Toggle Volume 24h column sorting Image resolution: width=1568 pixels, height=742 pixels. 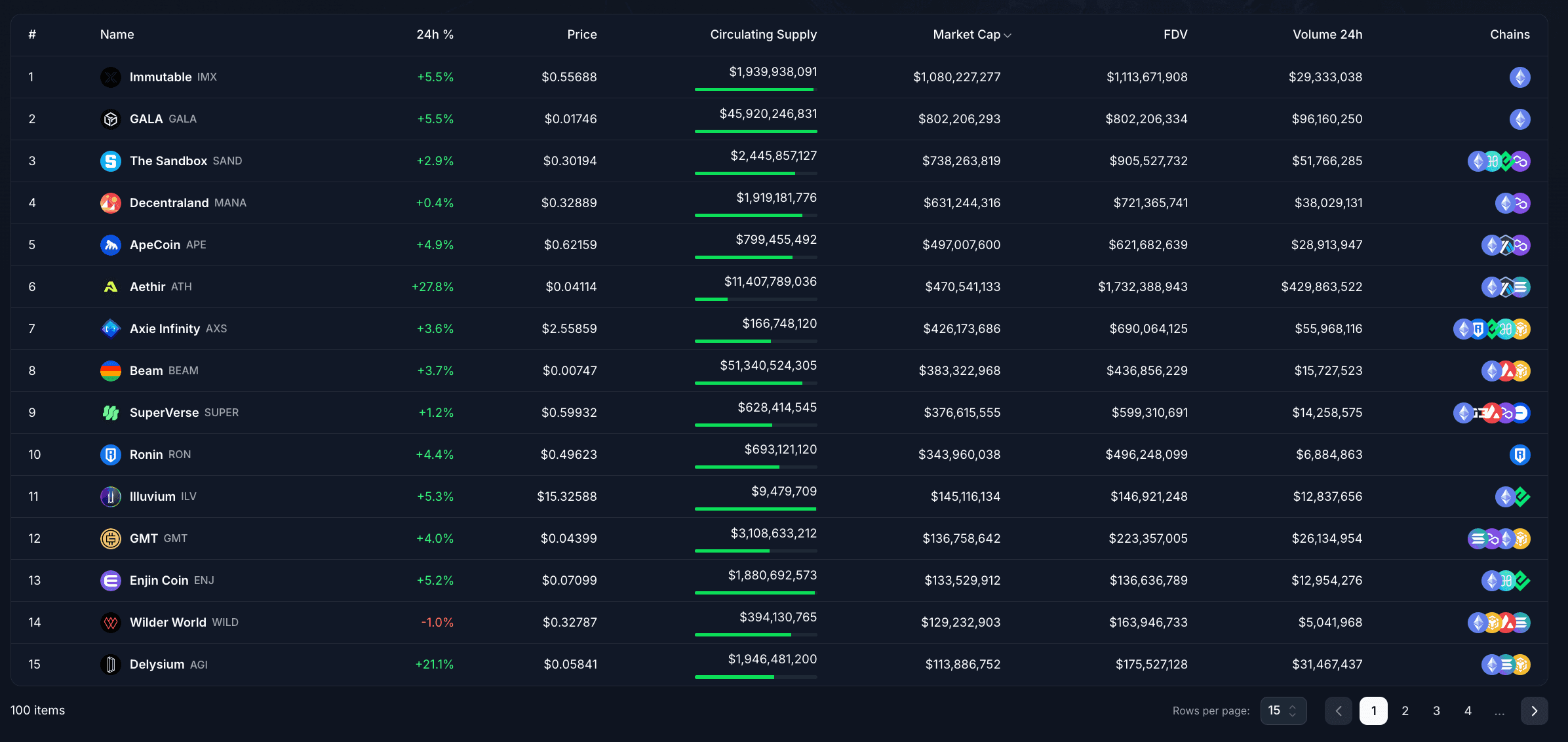click(1327, 35)
